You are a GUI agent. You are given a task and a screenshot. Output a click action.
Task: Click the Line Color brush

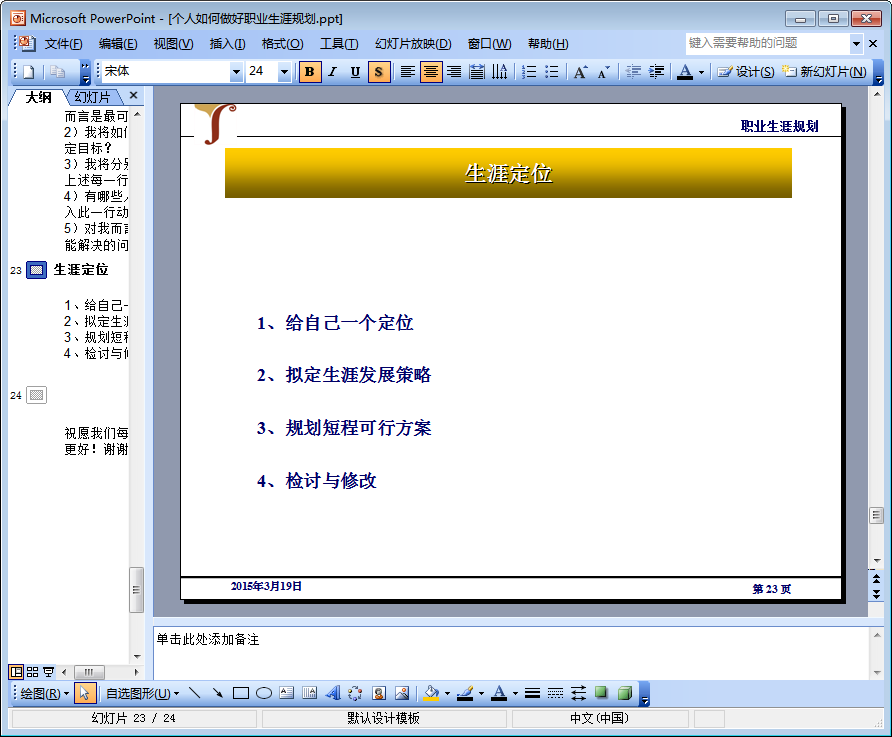(465, 693)
